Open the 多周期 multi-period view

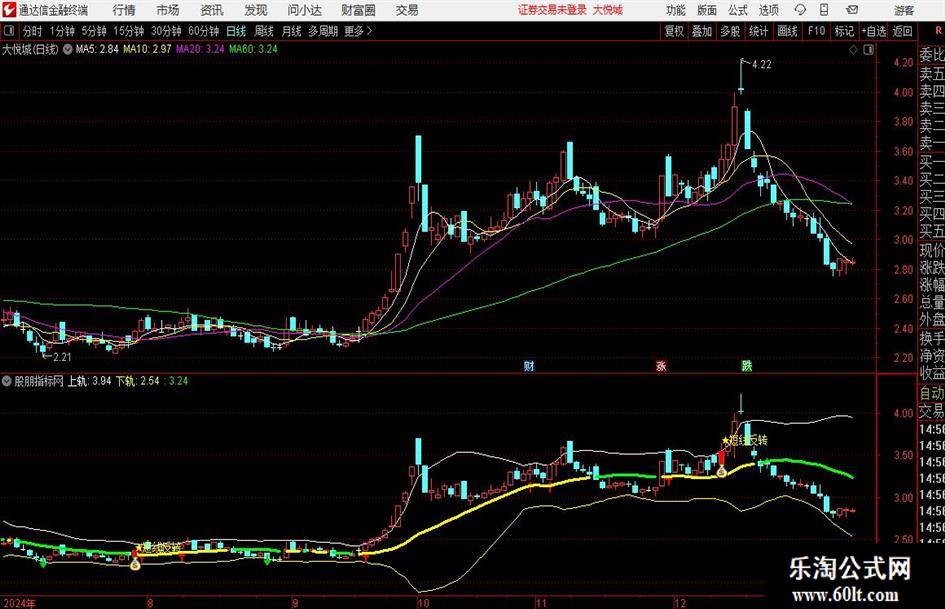click(323, 31)
